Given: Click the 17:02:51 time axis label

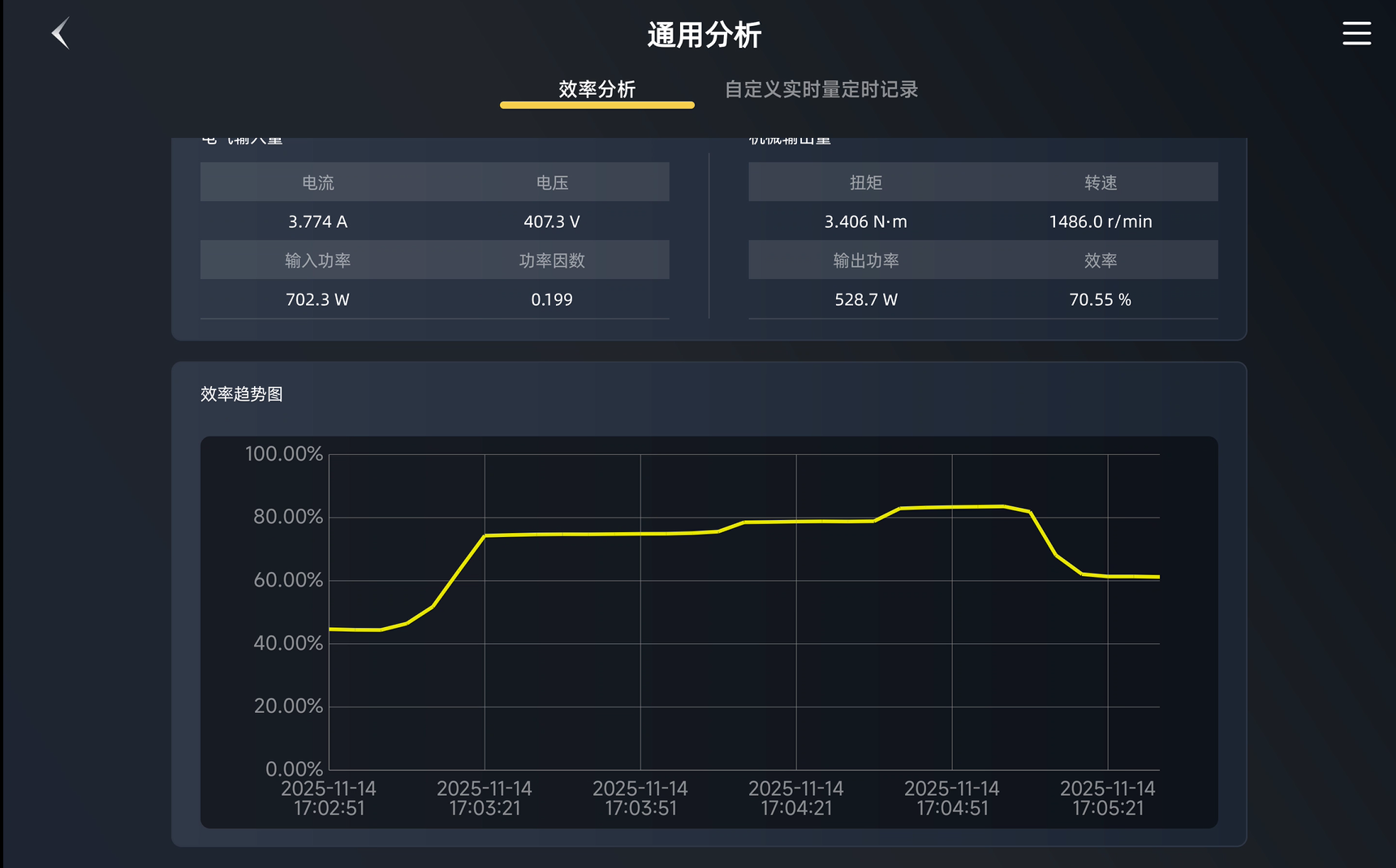Looking at the screenshot, I should (x=329, y=808).
